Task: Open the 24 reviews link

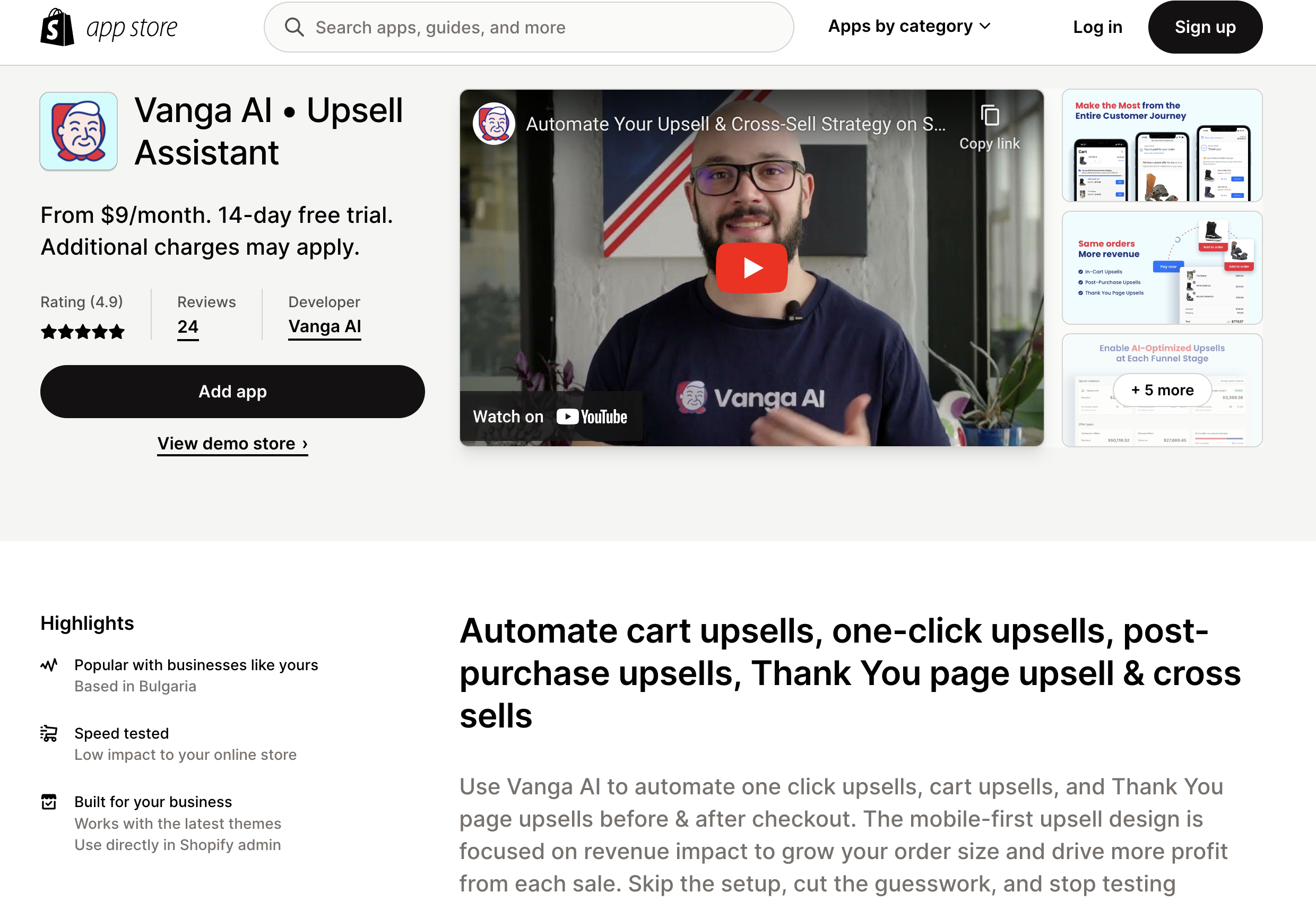Action: 188,327
